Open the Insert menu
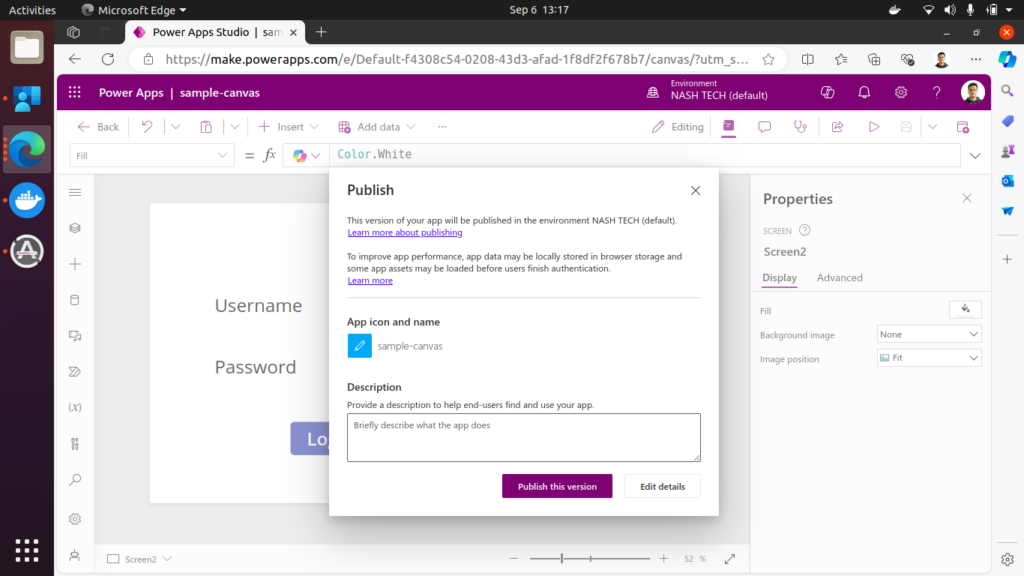Image resolution: width=1024 pixels, height=576 pixels. pos(289,127)
